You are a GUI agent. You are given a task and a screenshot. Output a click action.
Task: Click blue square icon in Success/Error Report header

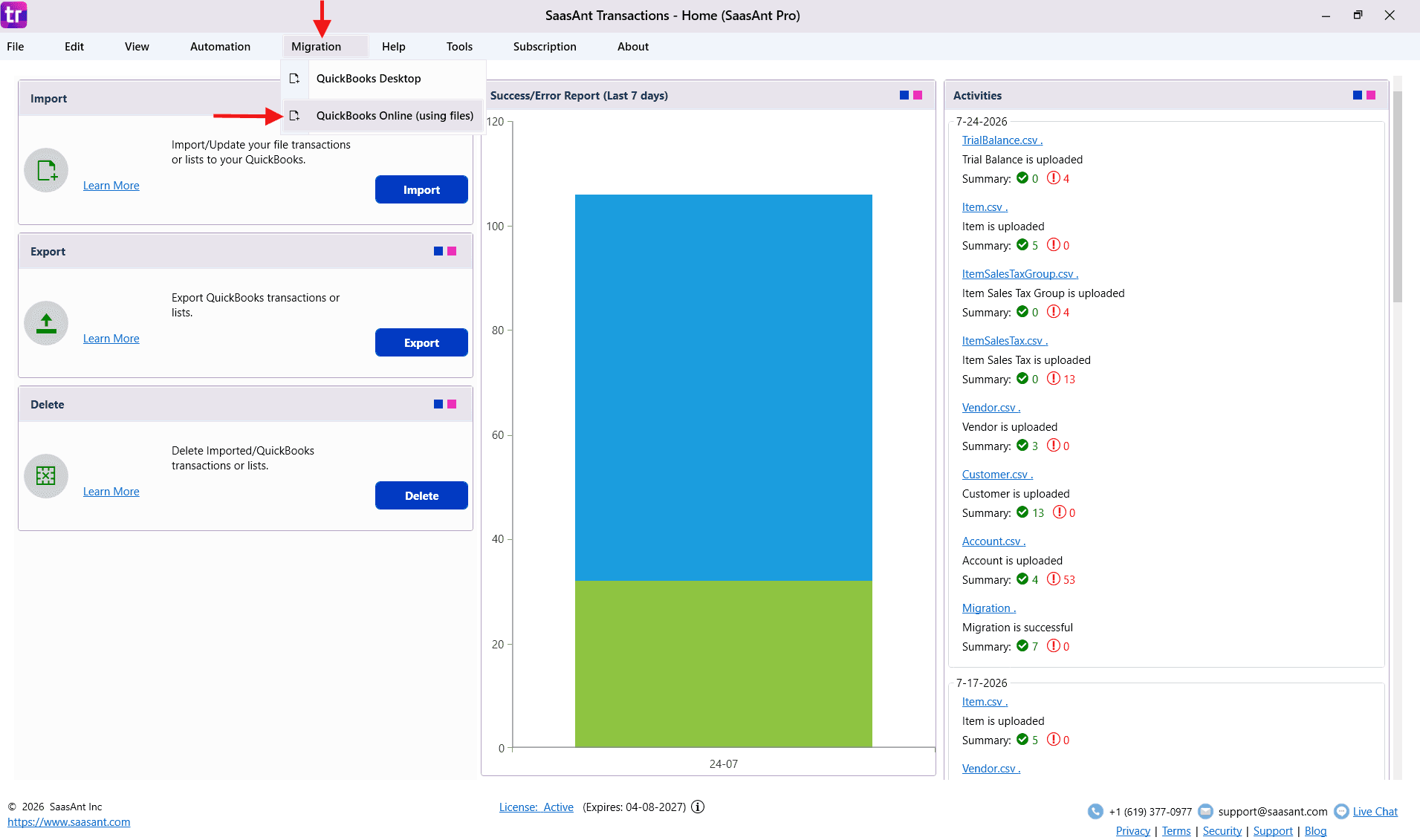click(x=904, y=95)
